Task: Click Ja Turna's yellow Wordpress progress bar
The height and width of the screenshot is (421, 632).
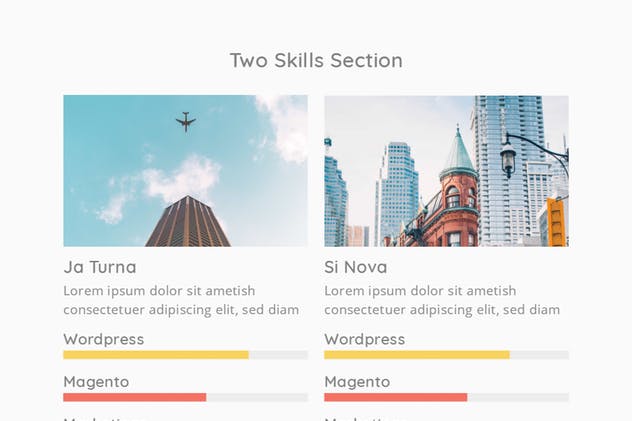Action: coord(156,355)
